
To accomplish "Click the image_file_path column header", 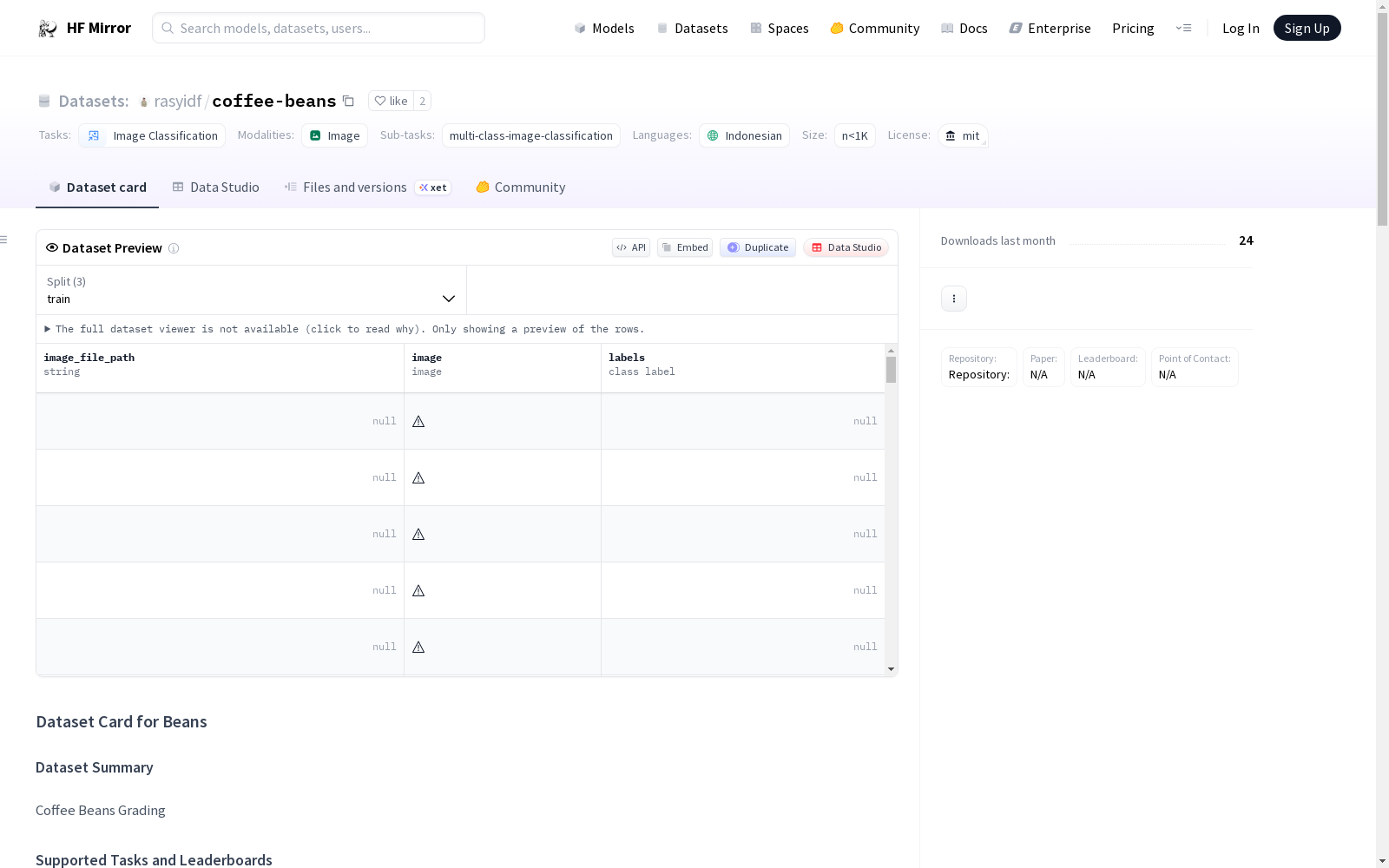I will pyautogui.click(x=220, y=368).
